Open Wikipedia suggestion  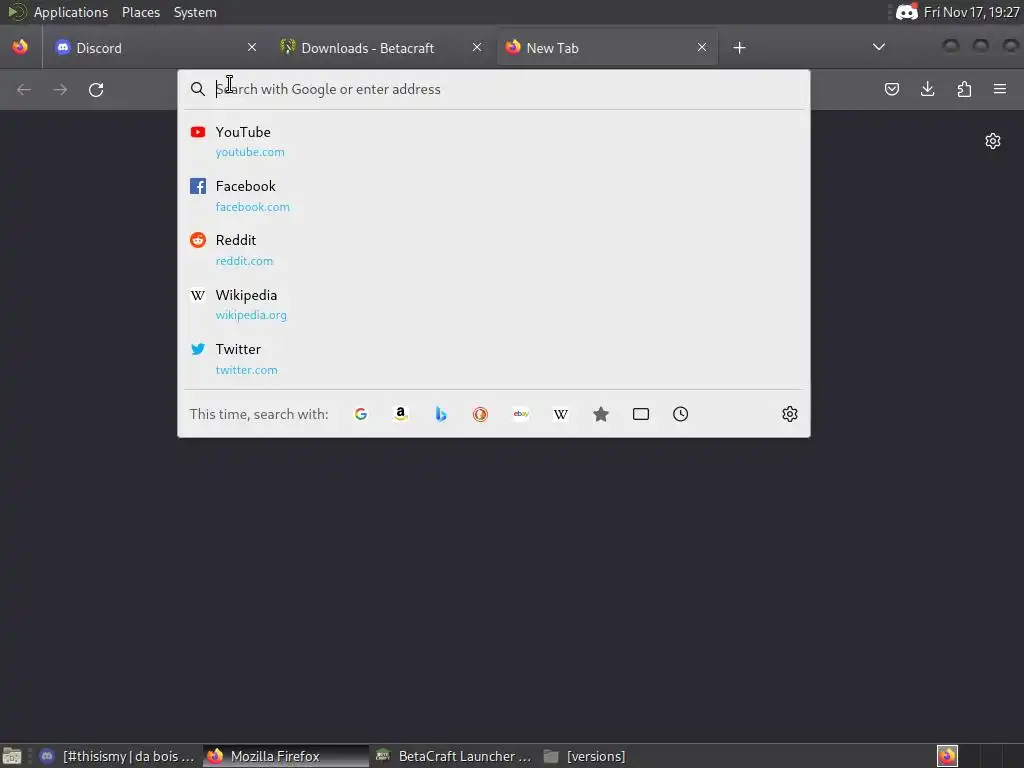click(494, 304)
